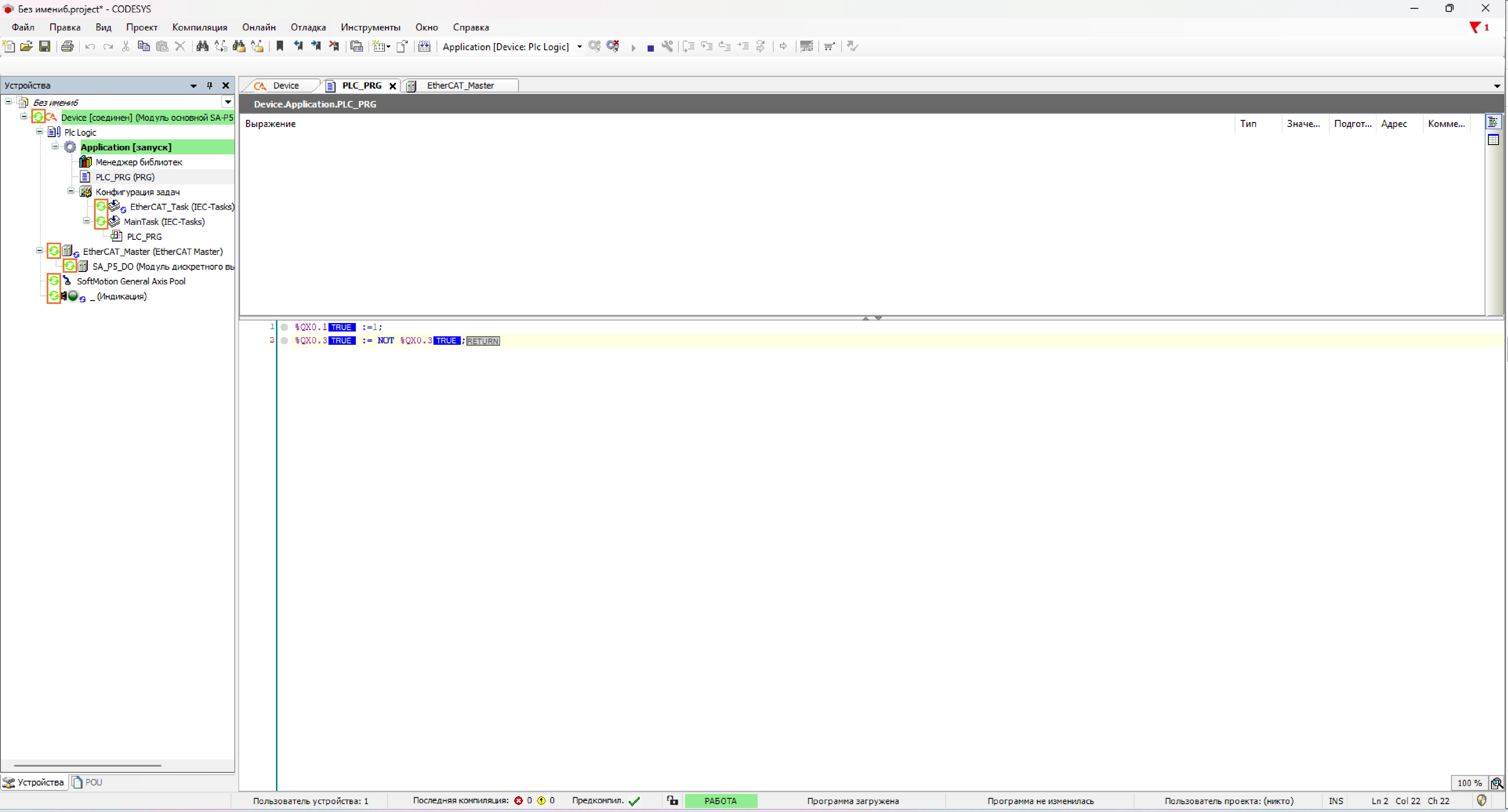Switch to the POU bottom tab
Image resolution: width=1508 pixels, height=812 pixels.
click(x=87, y=782)
